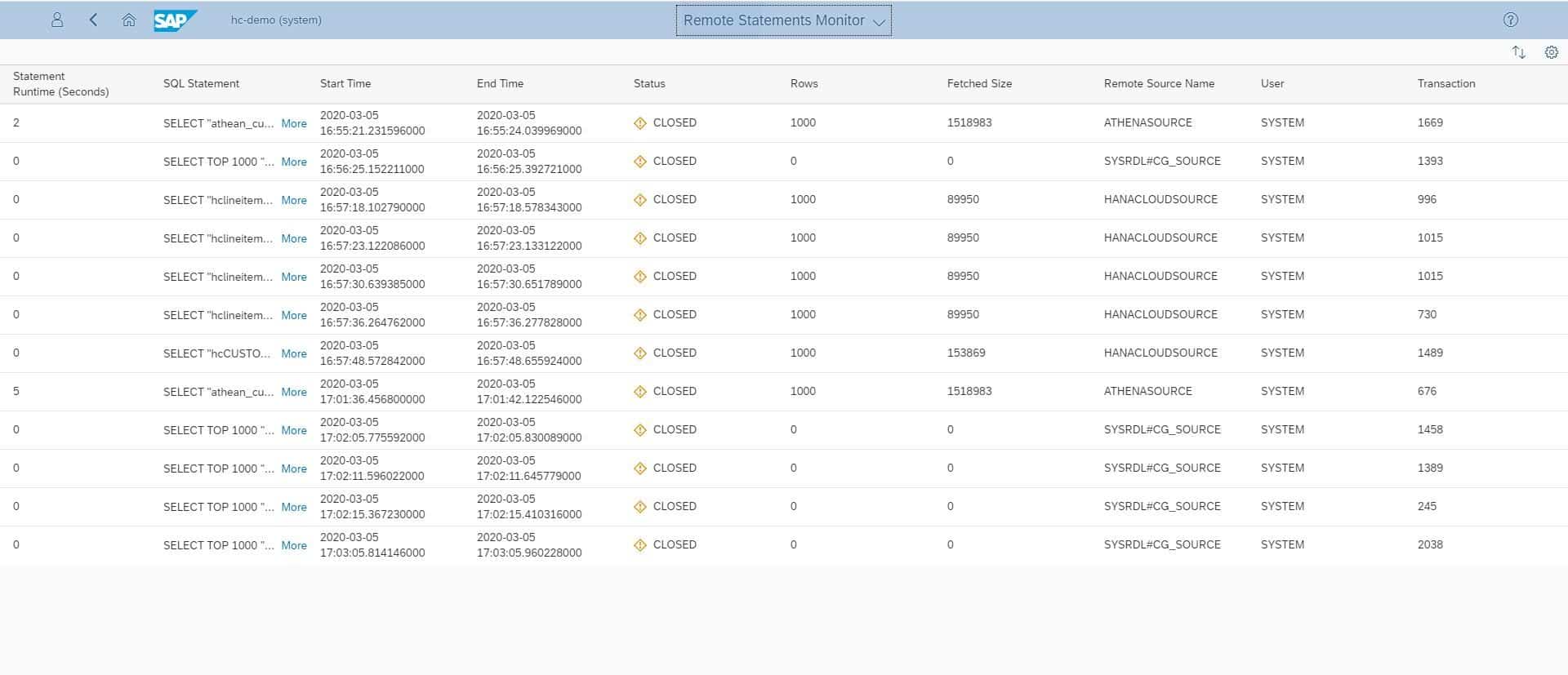The image size is (1568, 675).
Task: Click the status icon for transaction 1389
Action: (640, 469)
